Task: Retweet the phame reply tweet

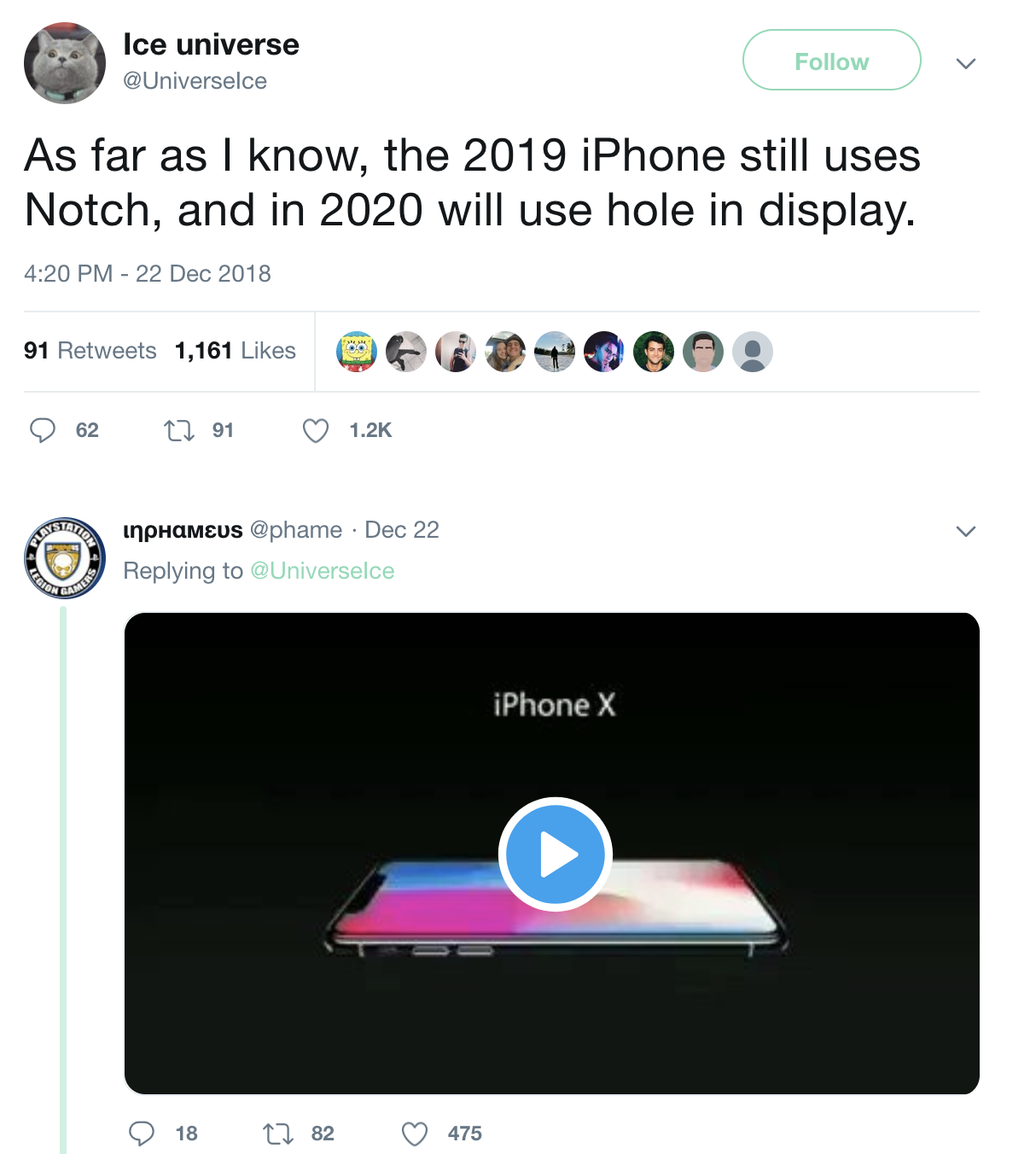Action: [278, 1134]
